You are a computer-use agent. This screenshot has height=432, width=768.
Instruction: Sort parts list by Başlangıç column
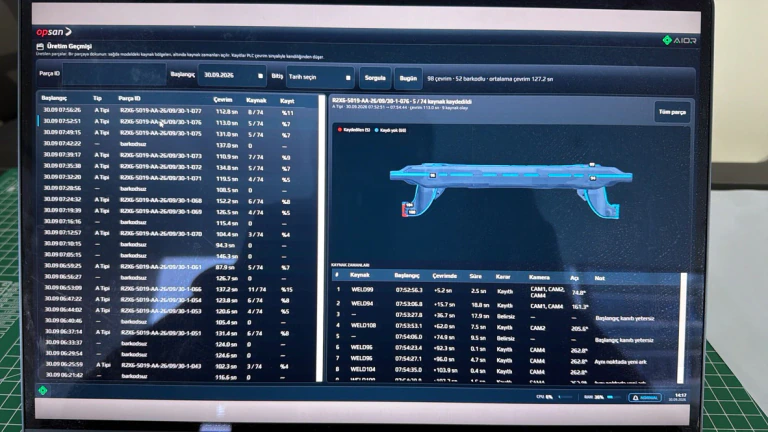(54, 98)
